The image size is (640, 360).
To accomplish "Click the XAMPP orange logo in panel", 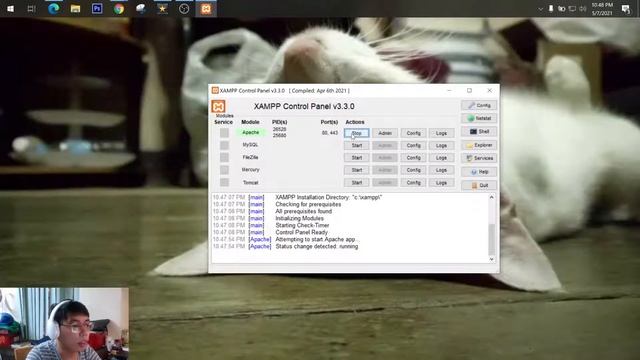I will (x=218, y=107).
